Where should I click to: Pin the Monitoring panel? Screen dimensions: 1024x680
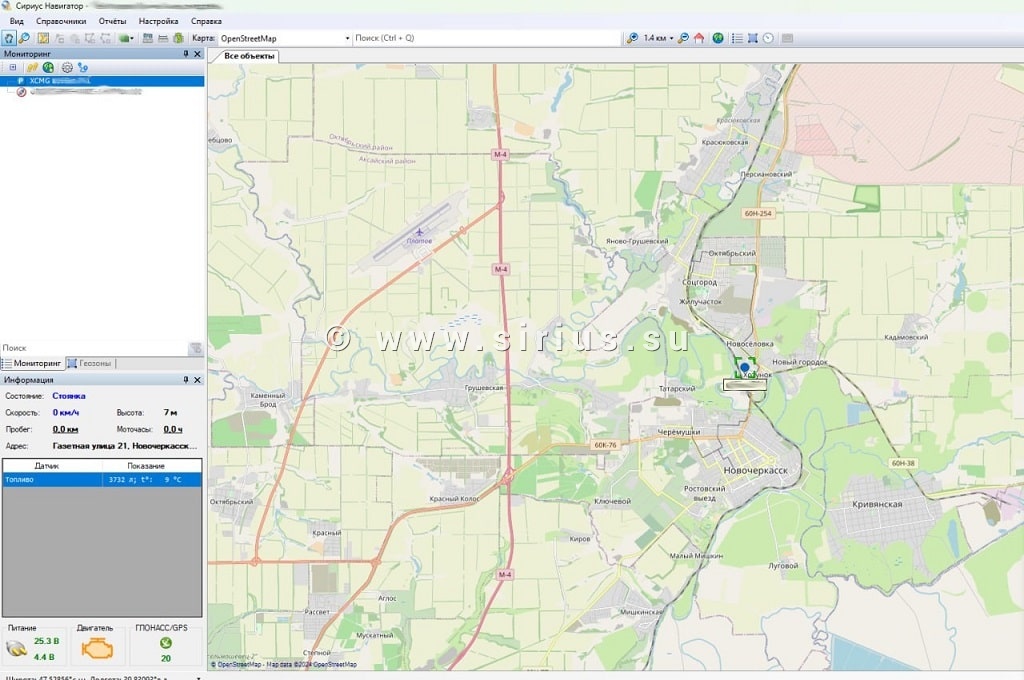185,53
